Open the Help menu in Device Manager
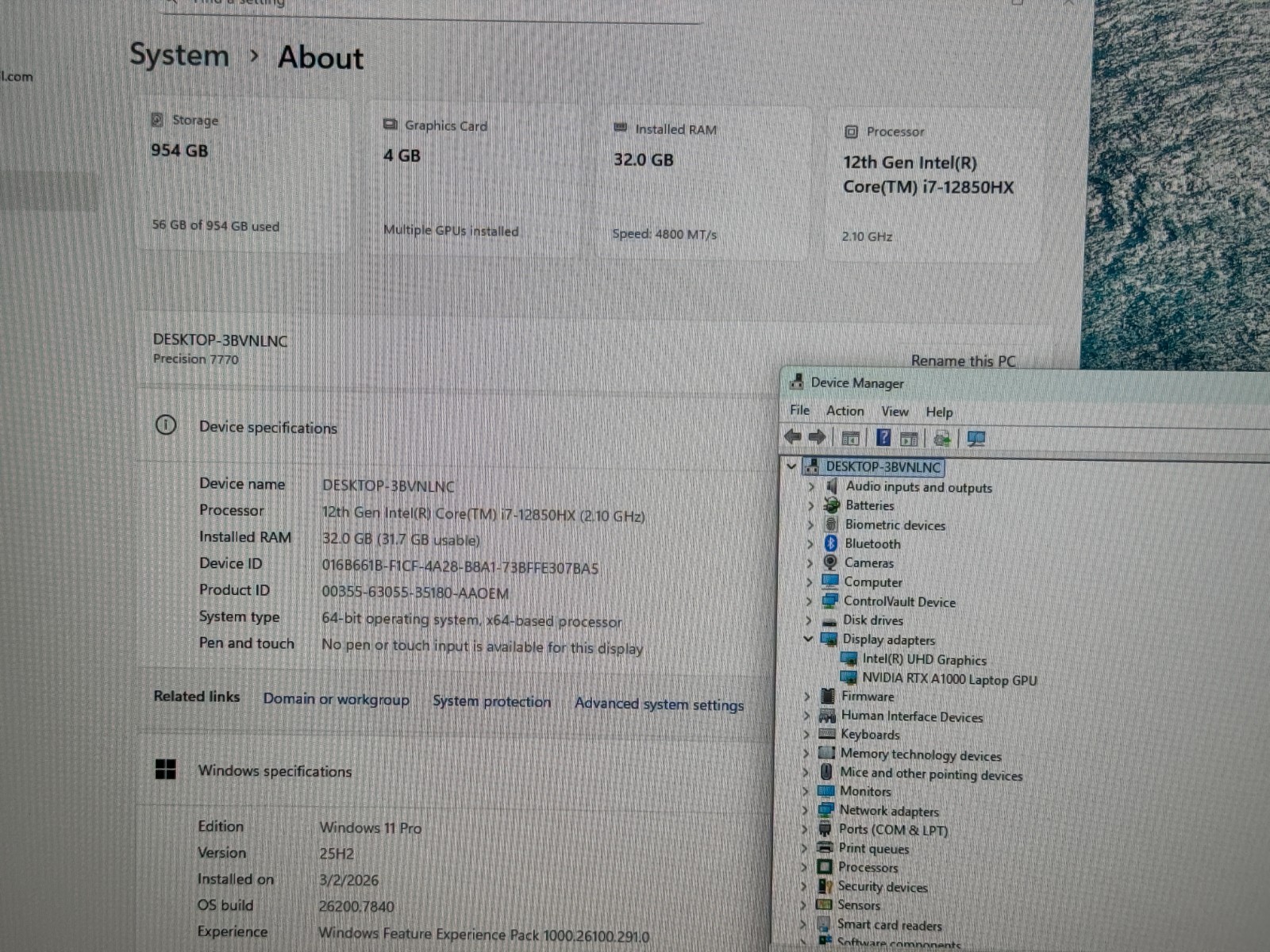Viewport: 1270px width, 952px height. pos(939,412)
